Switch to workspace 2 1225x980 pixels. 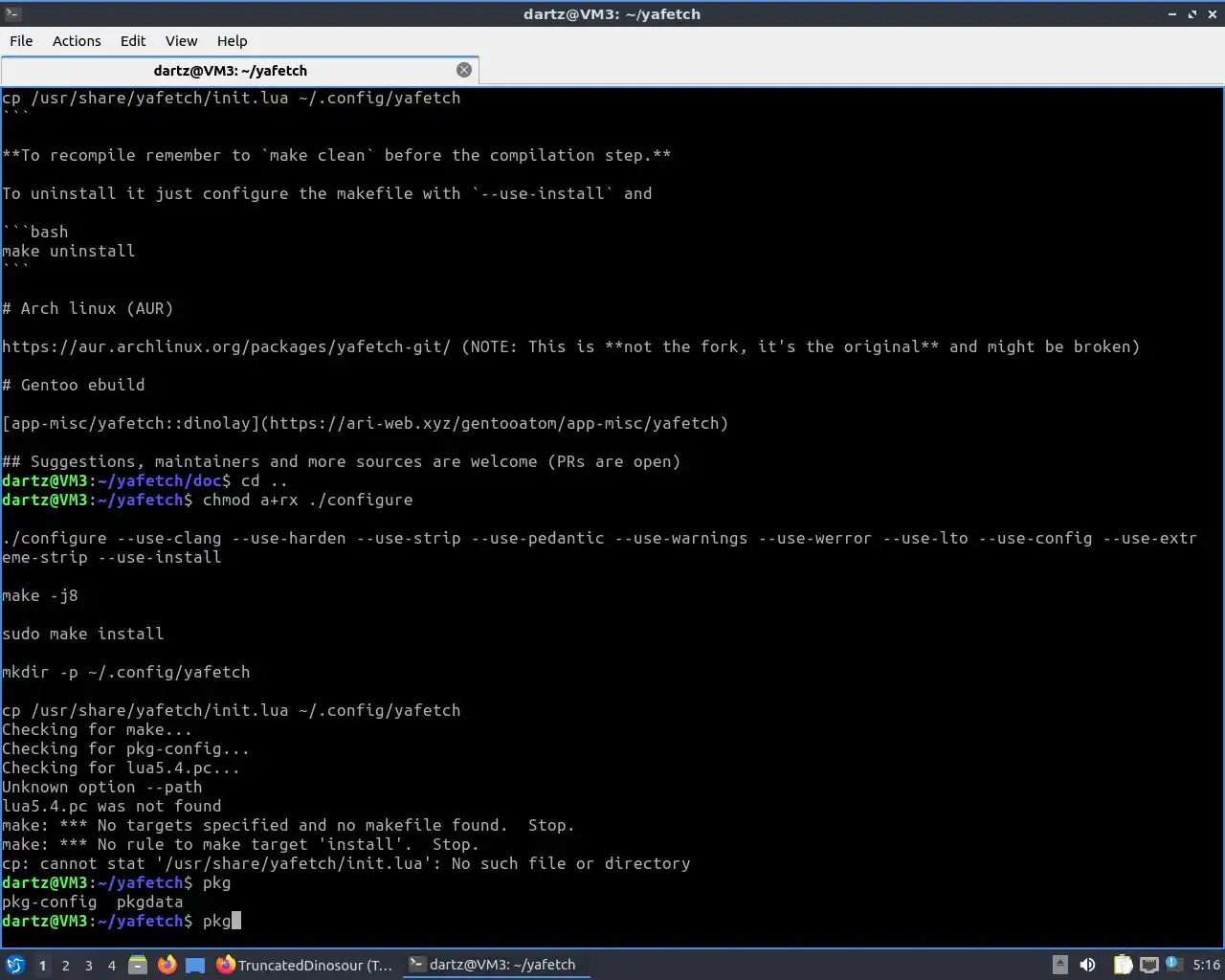[65, 966]
